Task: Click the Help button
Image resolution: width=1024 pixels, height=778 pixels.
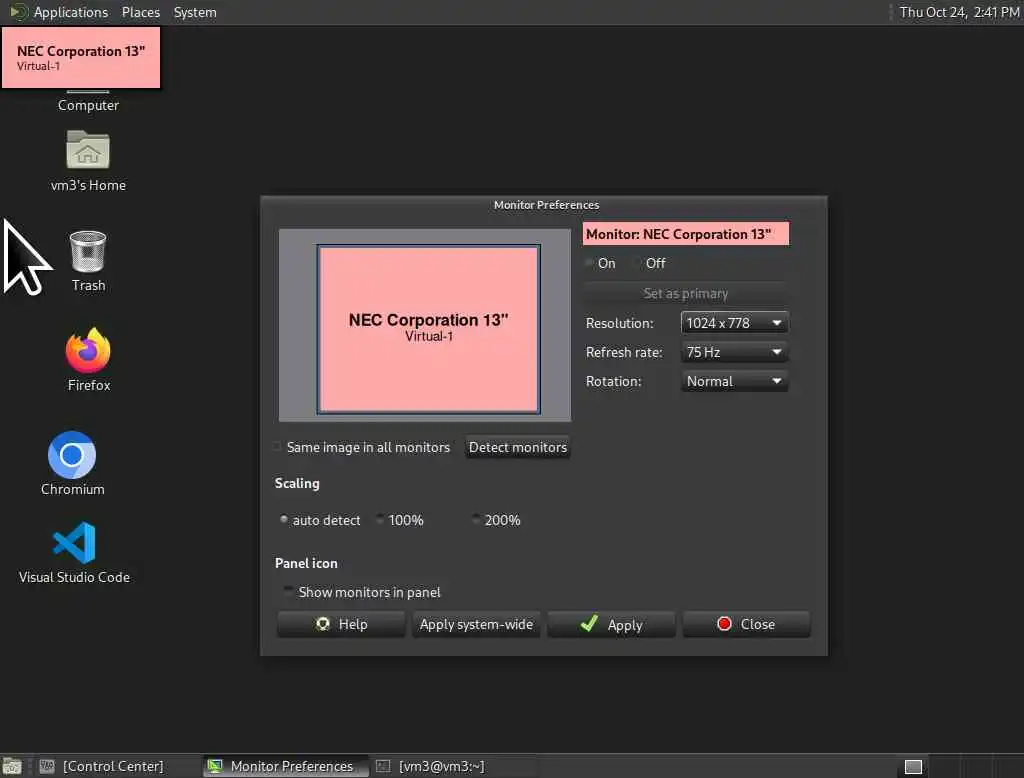Action: click(x=342, y=624)
